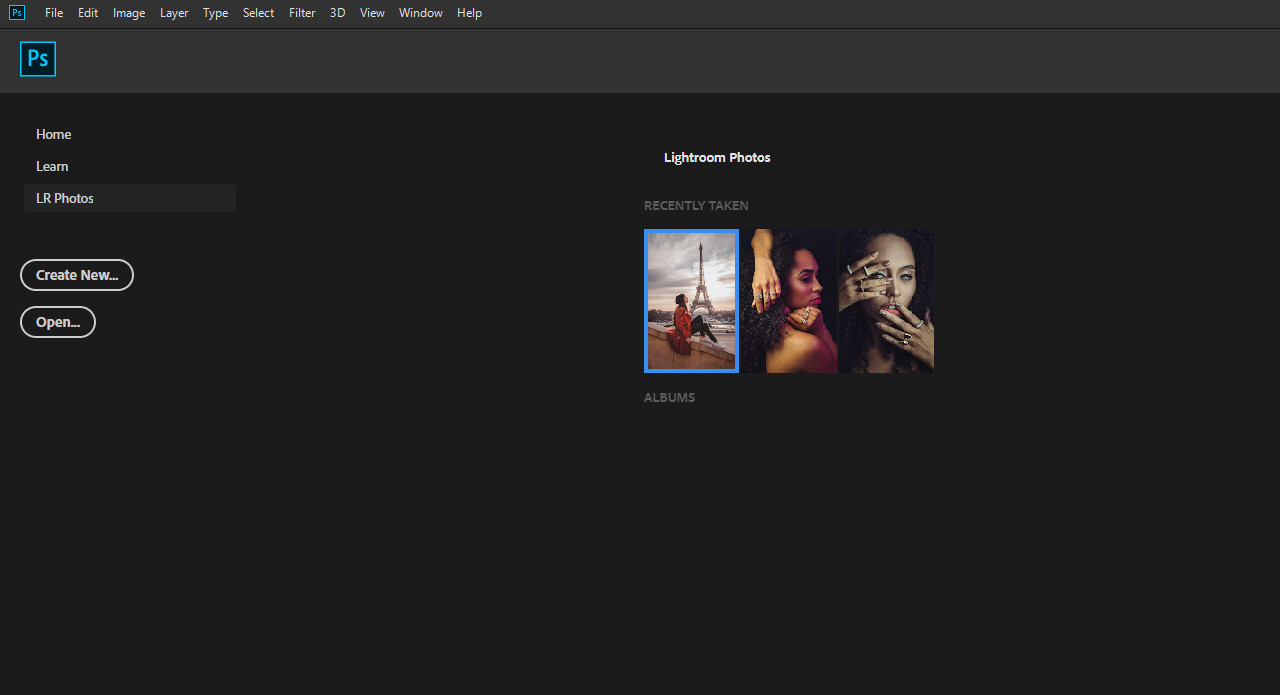Open the Select menu
Viewport: 1280px width, 695px height.
258,13
